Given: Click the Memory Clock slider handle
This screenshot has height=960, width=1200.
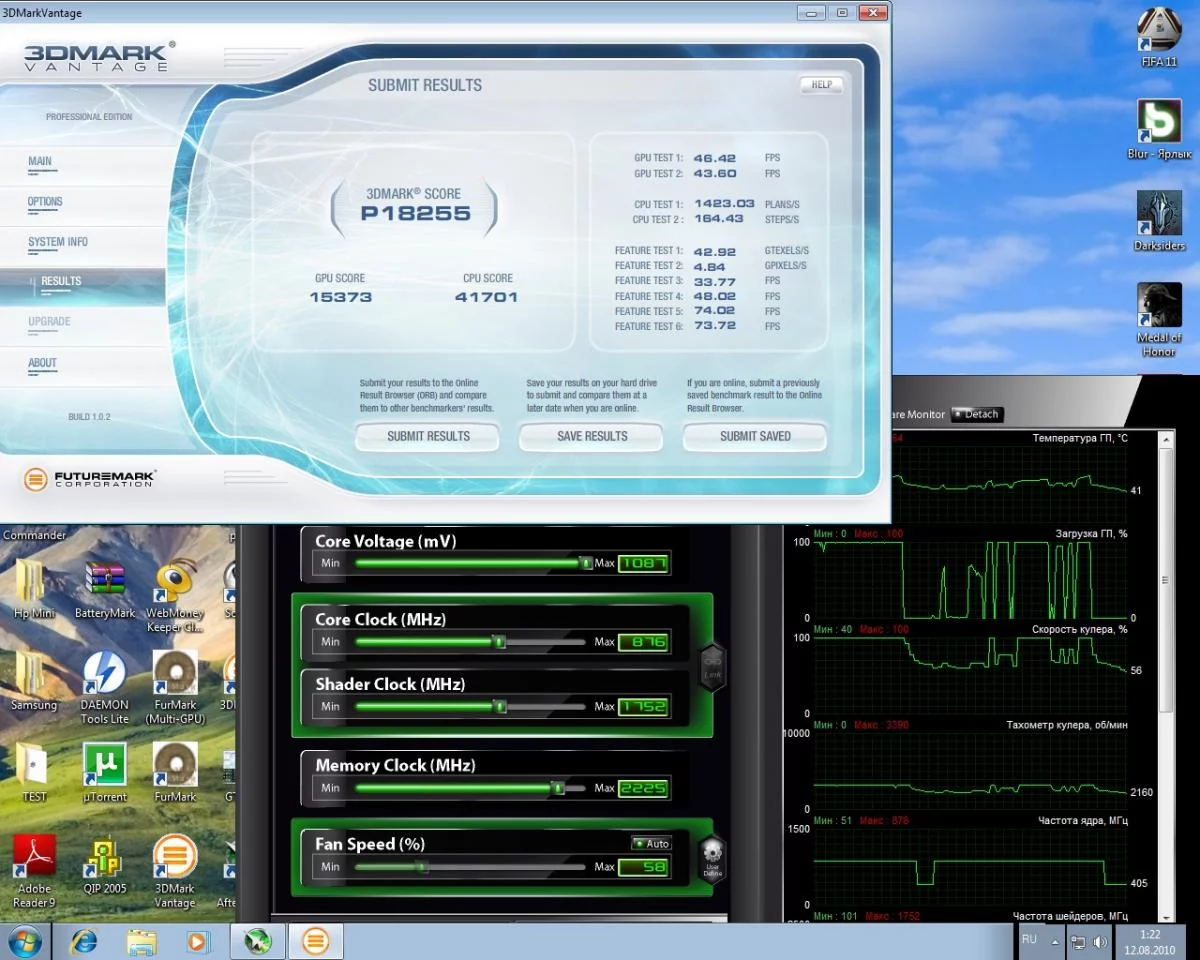Looking at the screenshot, I should pos(558,788).
